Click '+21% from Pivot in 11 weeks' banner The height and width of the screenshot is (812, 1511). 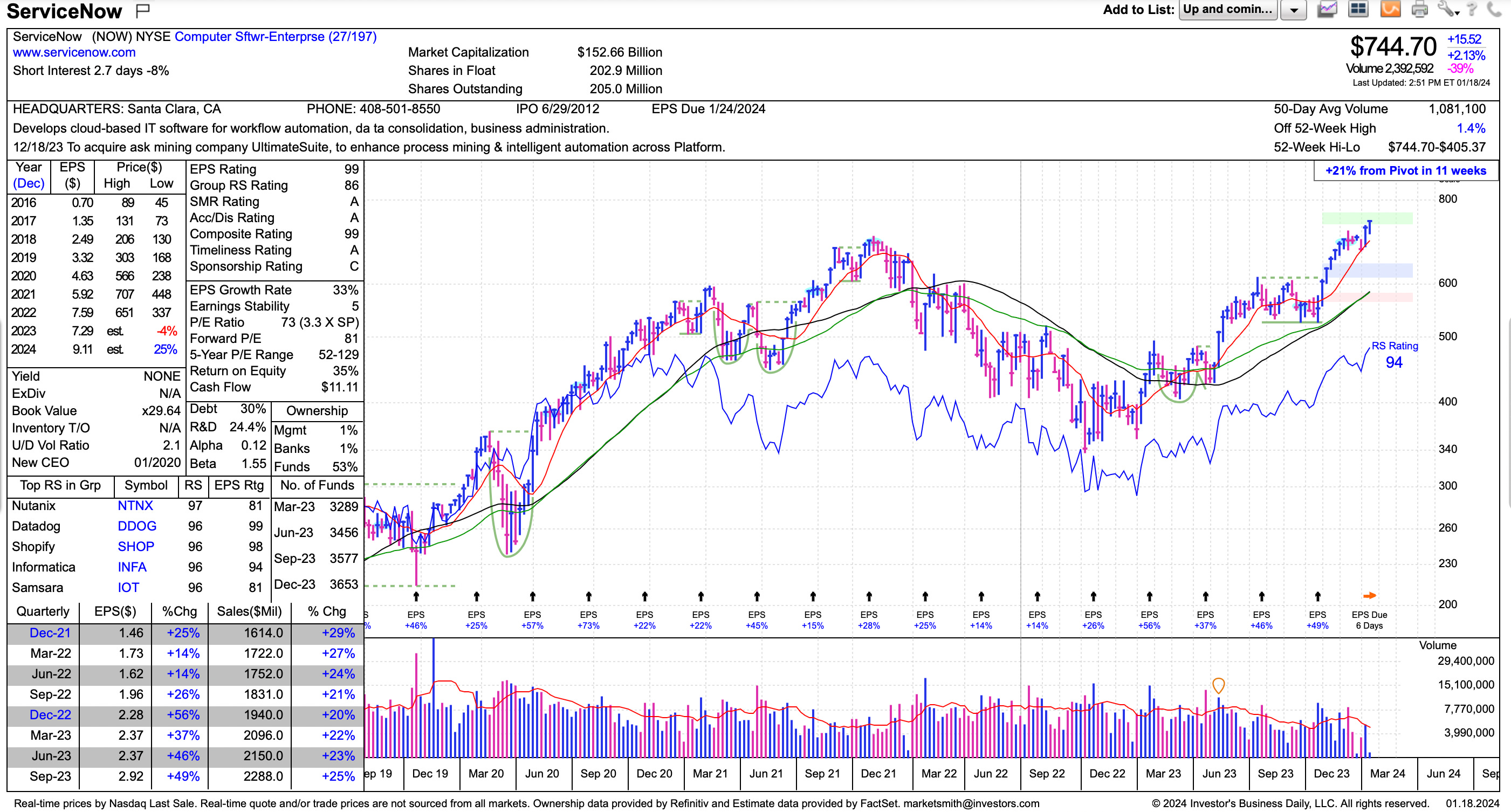[1405, 170]
